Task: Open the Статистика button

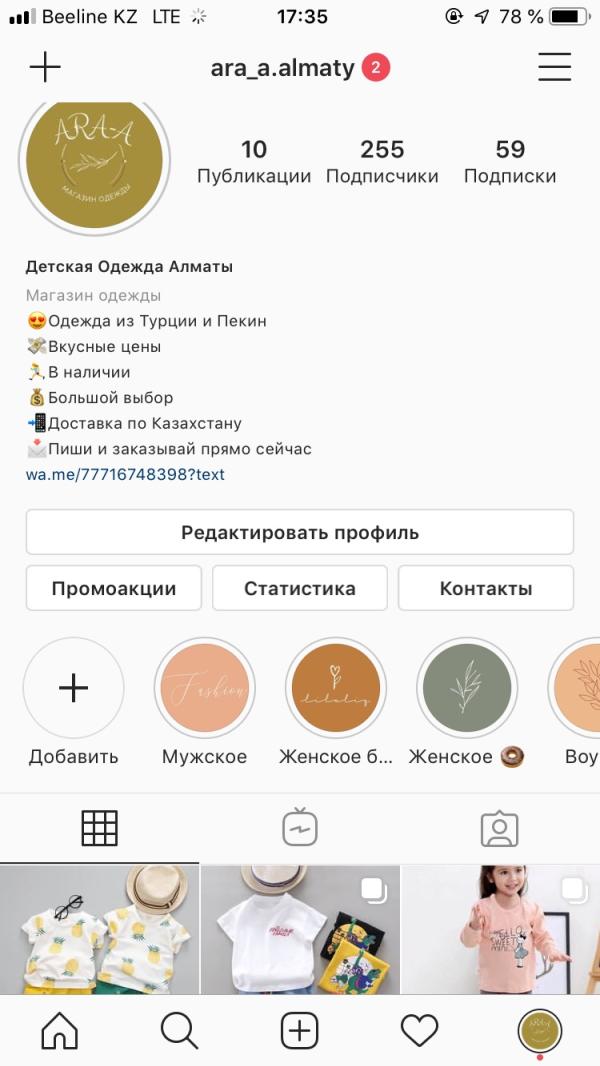Action: point(300,588)
